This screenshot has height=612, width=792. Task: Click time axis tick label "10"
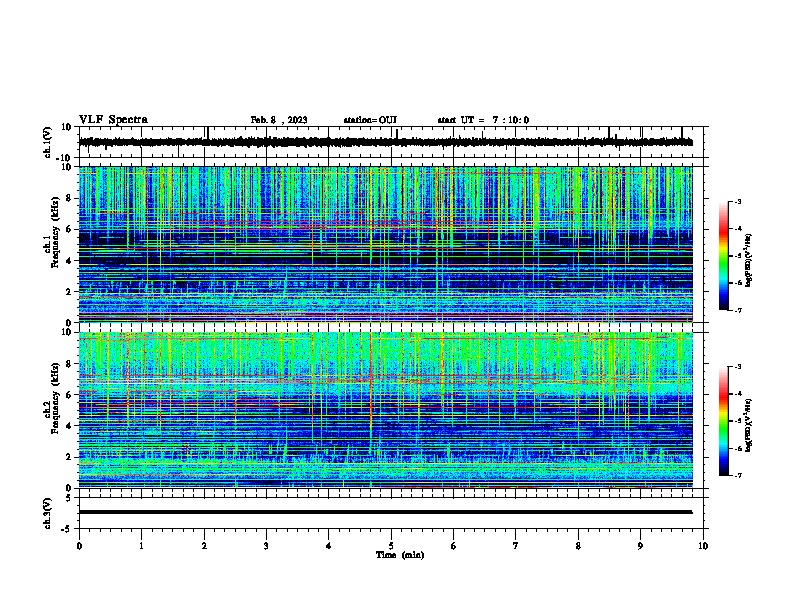703,546
